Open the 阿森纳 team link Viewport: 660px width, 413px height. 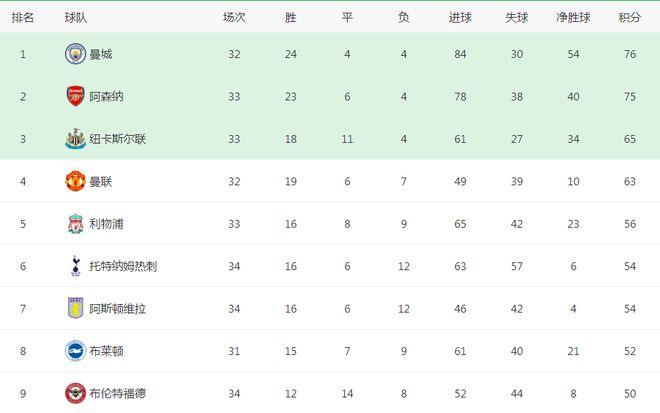point(107,96)
